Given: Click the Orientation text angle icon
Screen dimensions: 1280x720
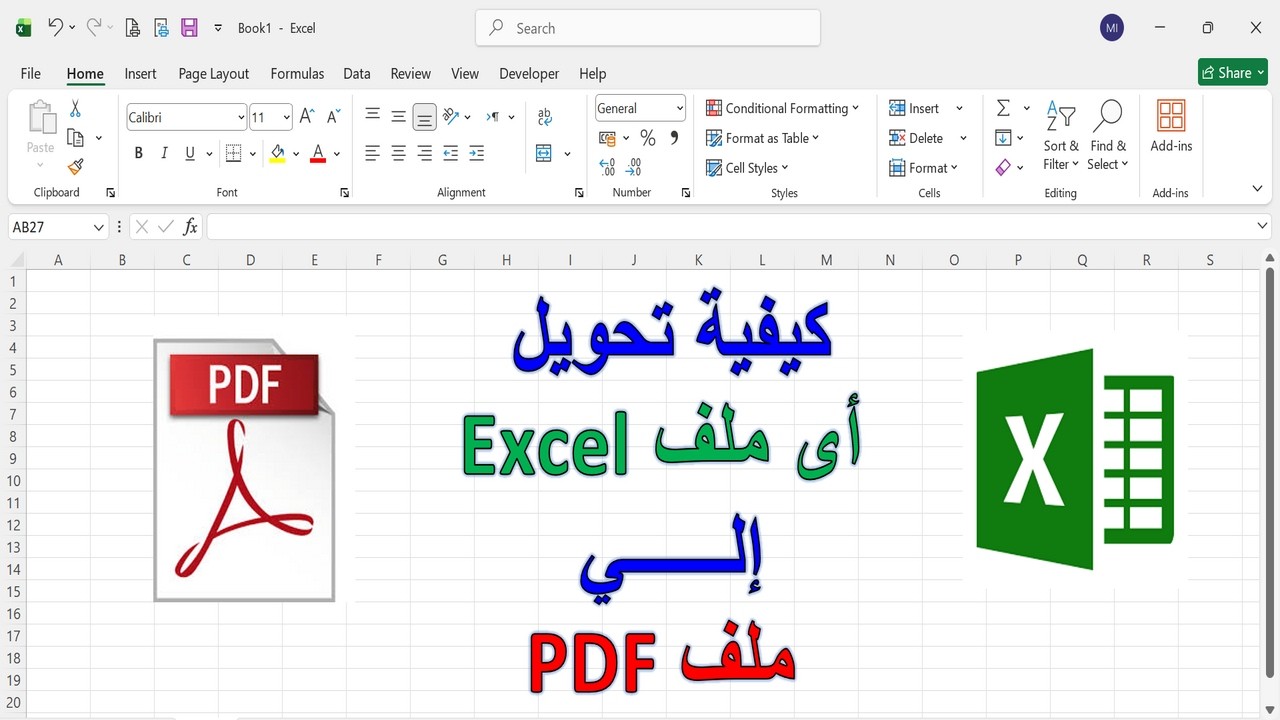Looking at the screenshot, I should [x=450, y=117].
